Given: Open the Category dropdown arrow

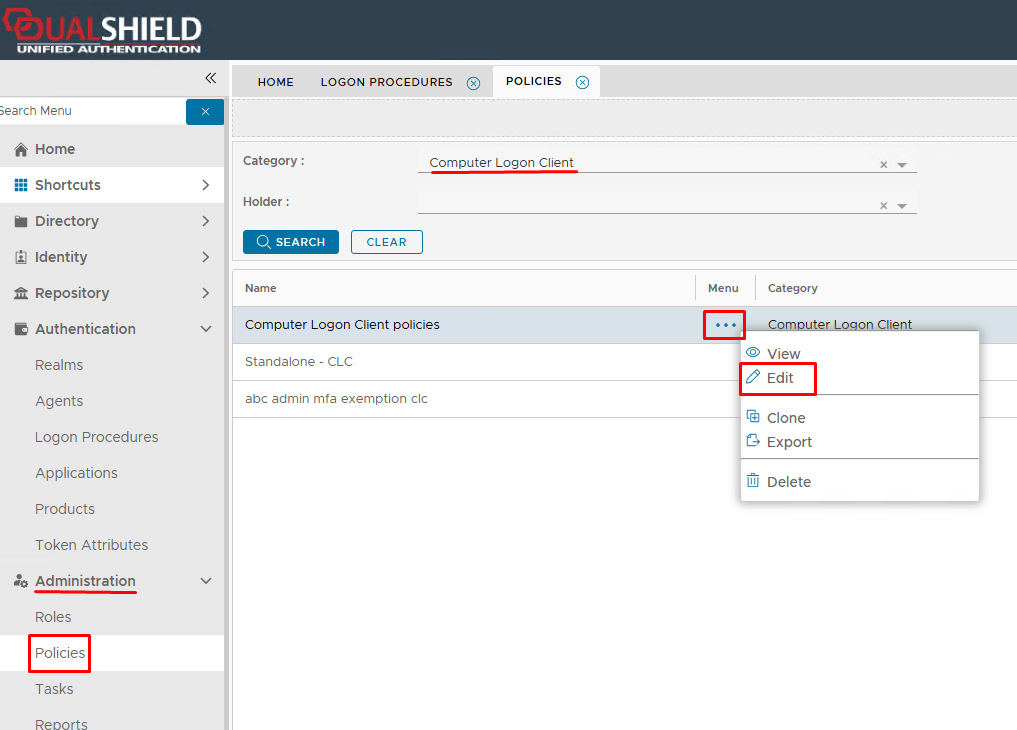Looking at the screenshot, I should coord(902,165).
